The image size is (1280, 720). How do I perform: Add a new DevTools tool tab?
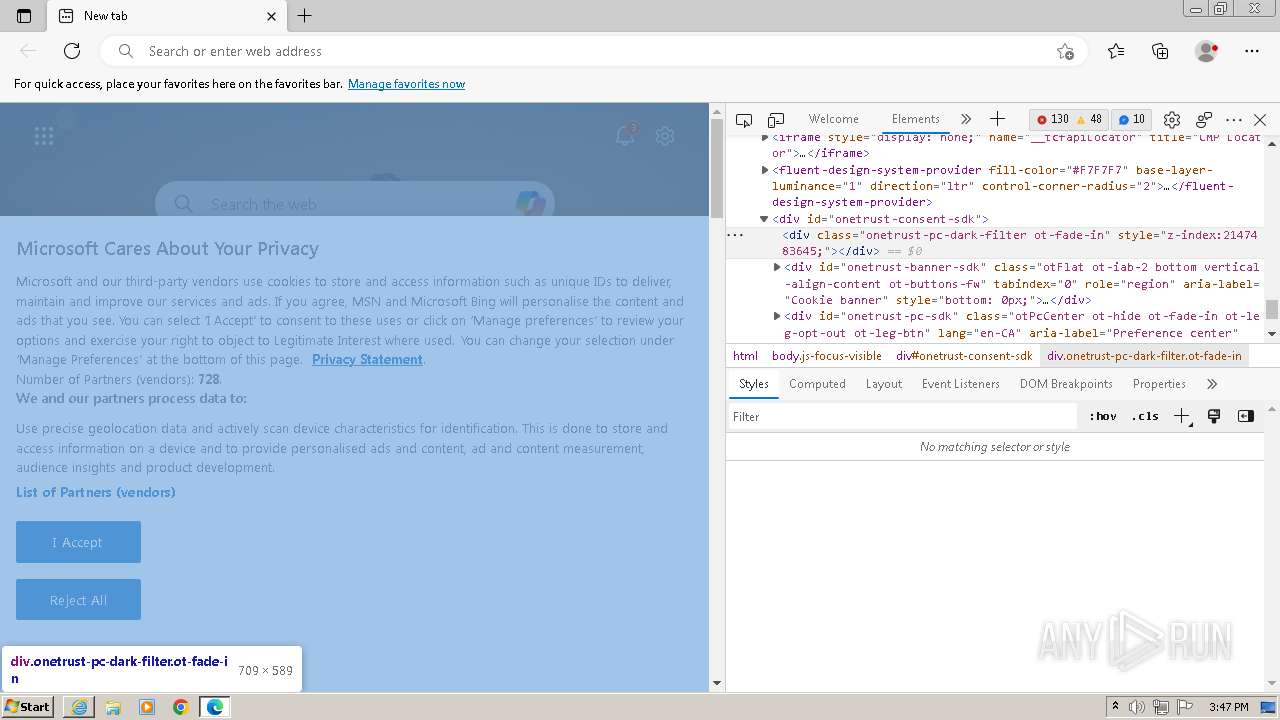(997, 119)
